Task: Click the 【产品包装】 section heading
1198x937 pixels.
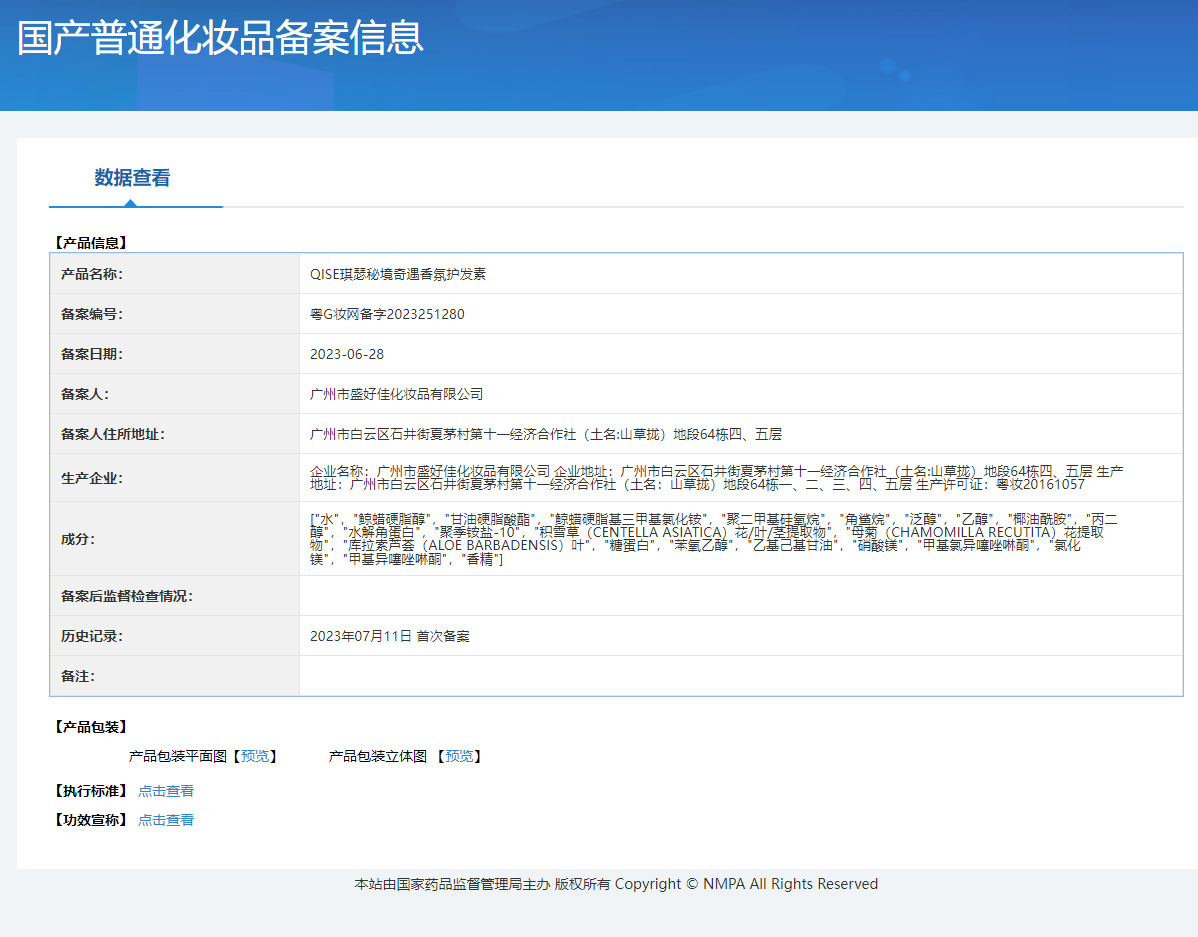Action: click(90, 727)
